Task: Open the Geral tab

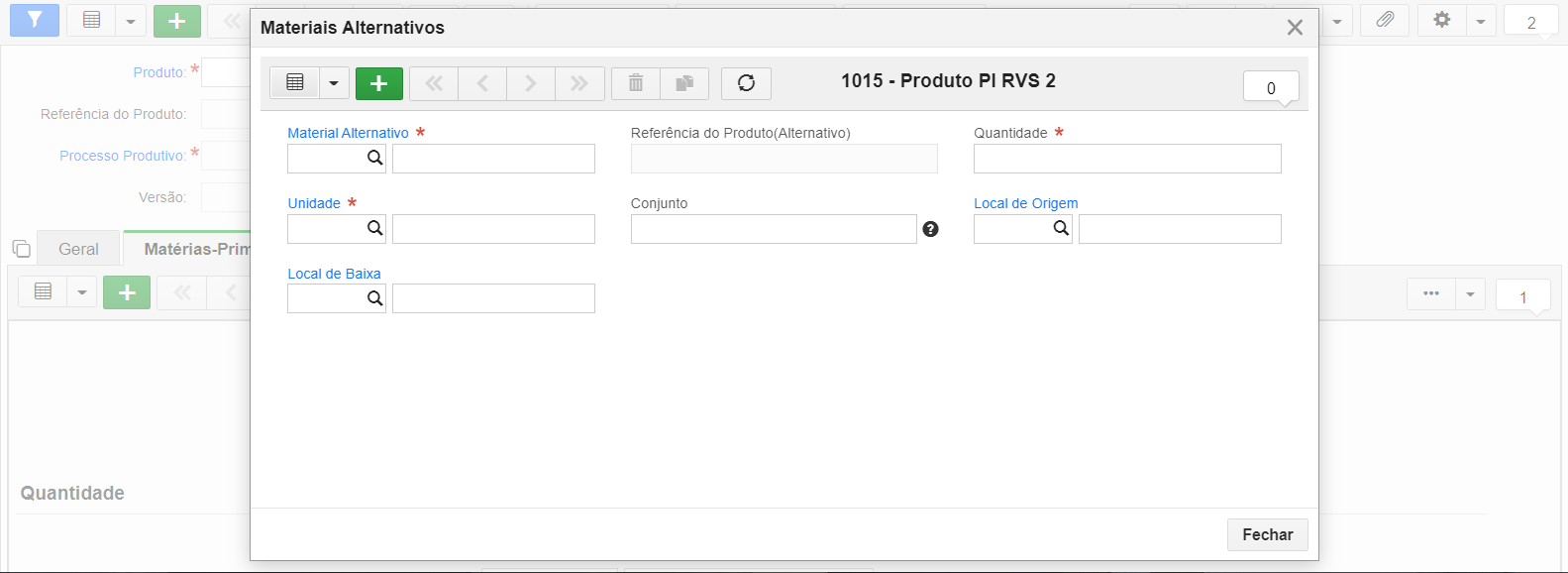Action: point(78,249)
